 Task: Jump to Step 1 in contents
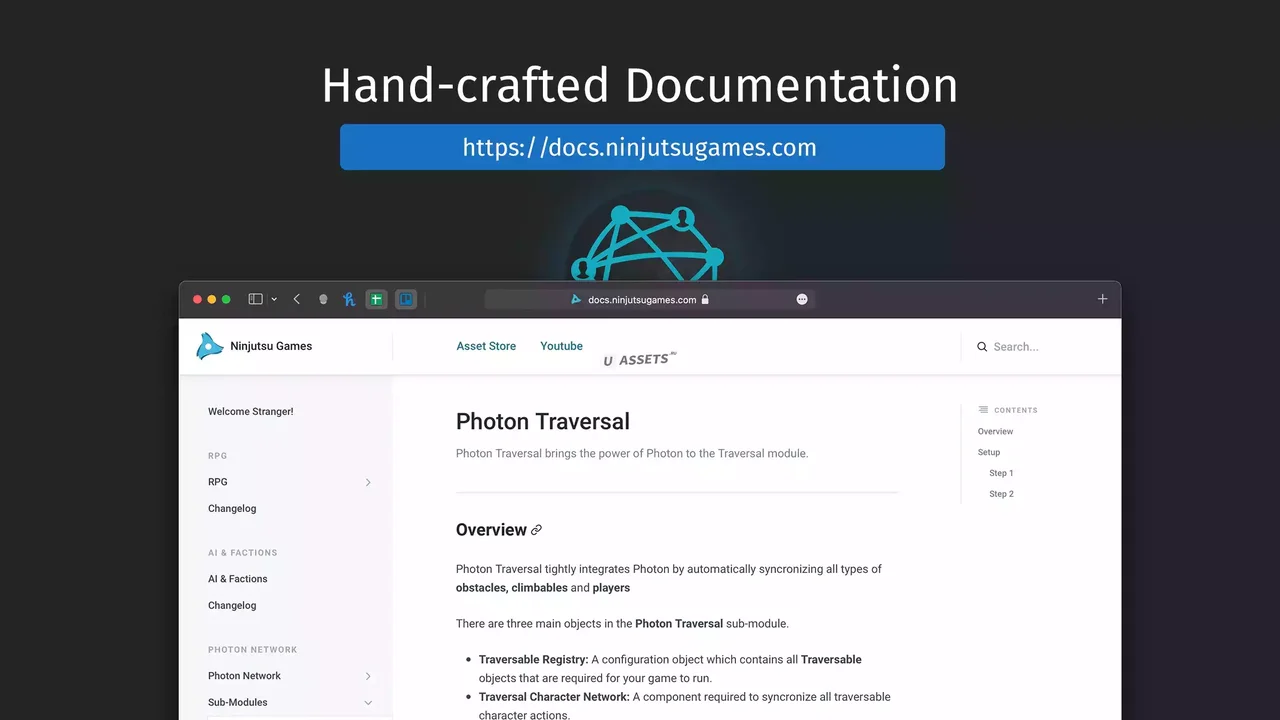pyautogui.click(x=1001, y=473)
